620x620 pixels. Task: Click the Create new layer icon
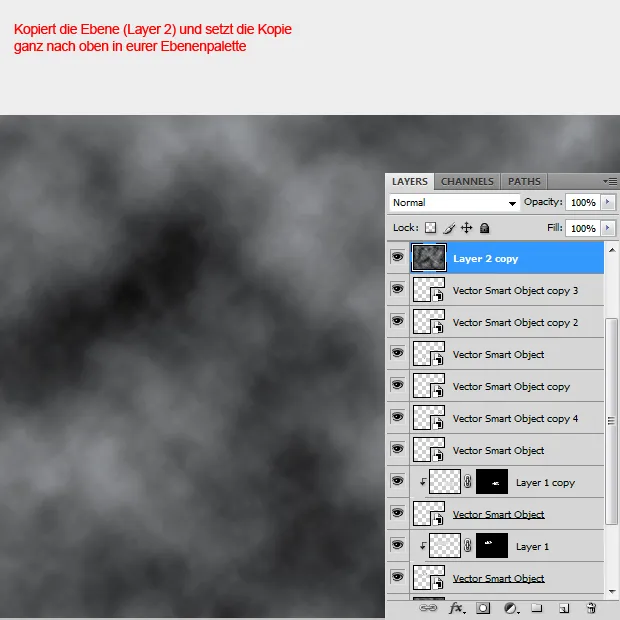(564, 608)
